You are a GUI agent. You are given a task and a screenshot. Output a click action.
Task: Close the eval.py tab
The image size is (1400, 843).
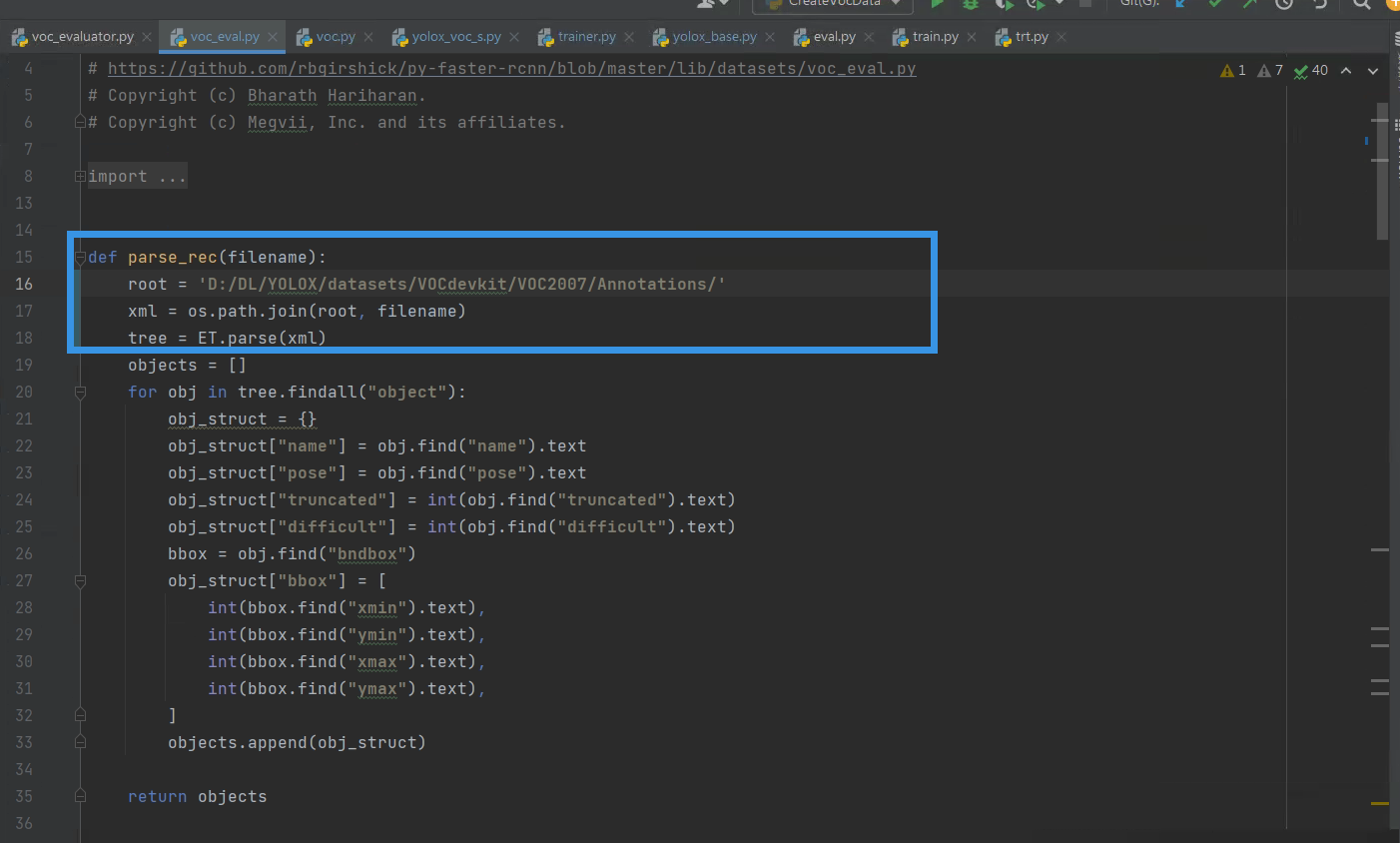(869, 37)
